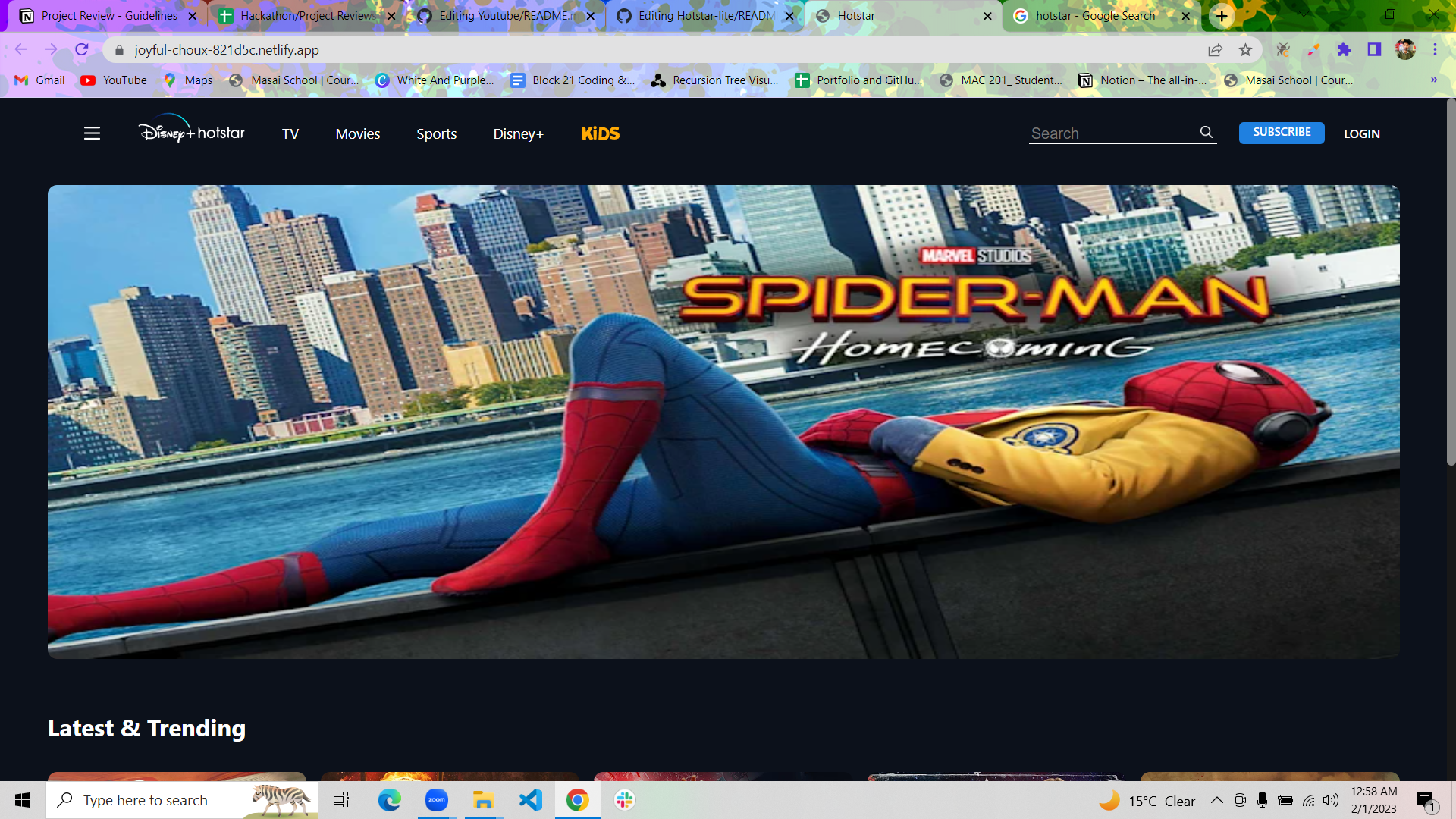Open the Wi-Fi network icon
The image size is (1456, 819).
click(1309, 800)
